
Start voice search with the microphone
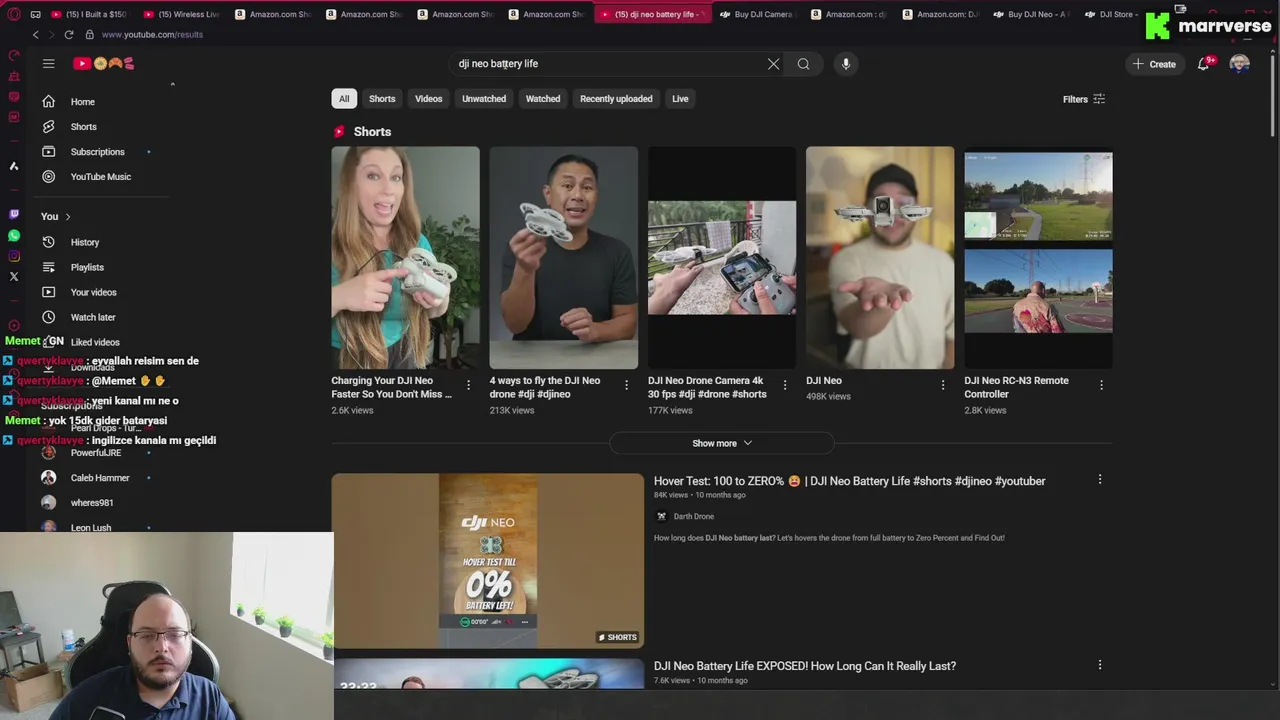coord(846,64)
